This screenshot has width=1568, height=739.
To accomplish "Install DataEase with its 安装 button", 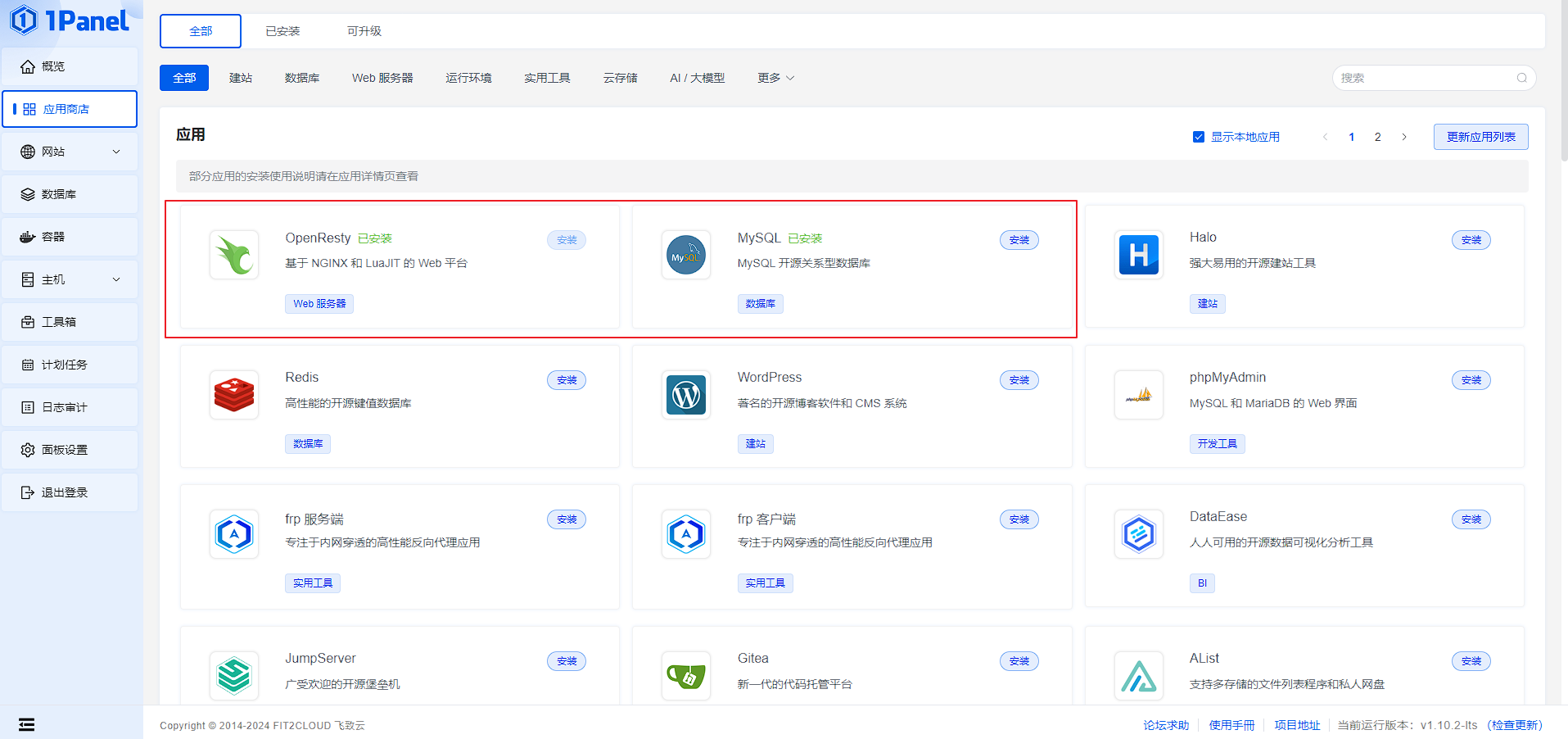I will (1471, 519).
